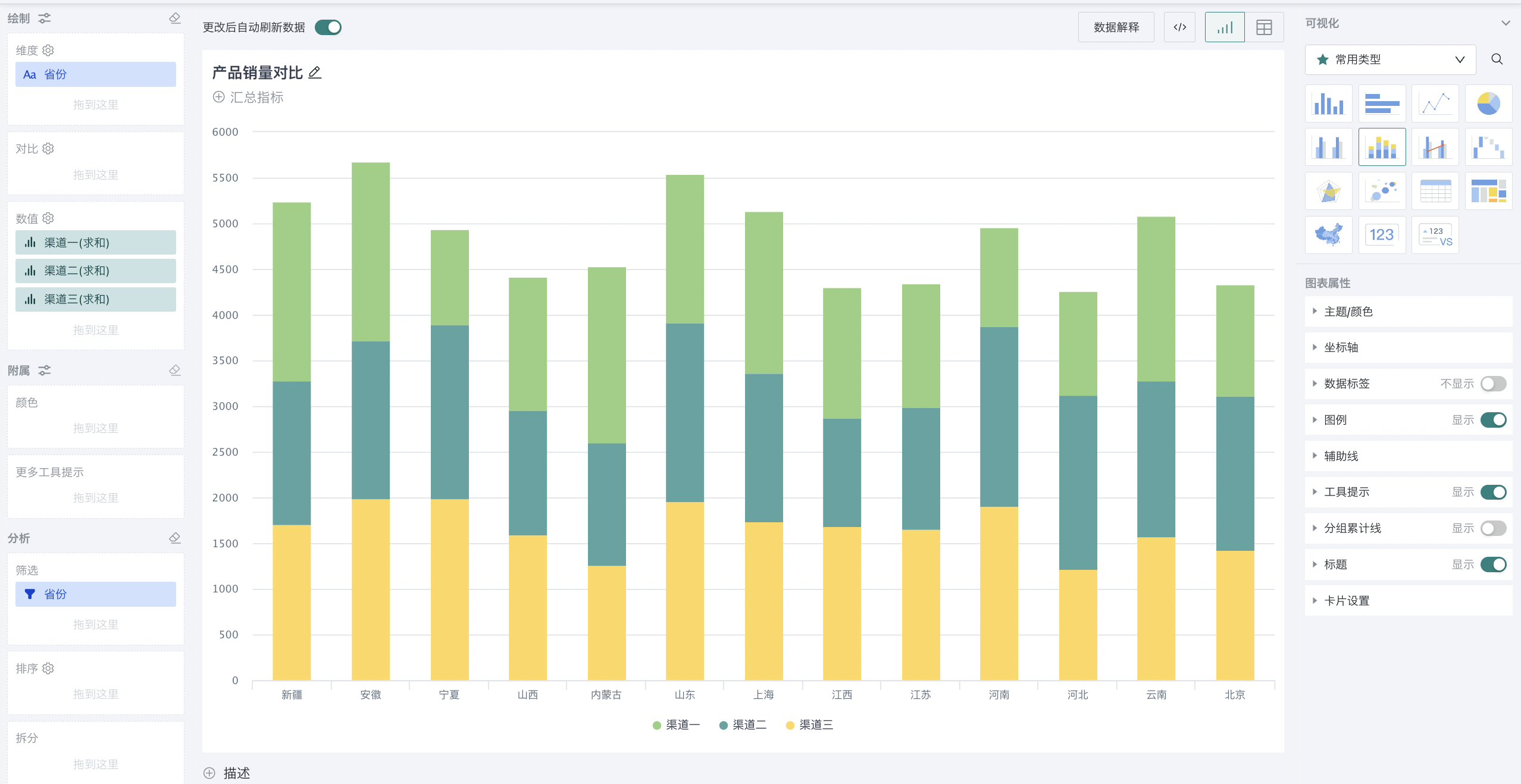Select the horizontal bar chart type icon
The image size is (1521, 784).
(x=1382, y=104)
